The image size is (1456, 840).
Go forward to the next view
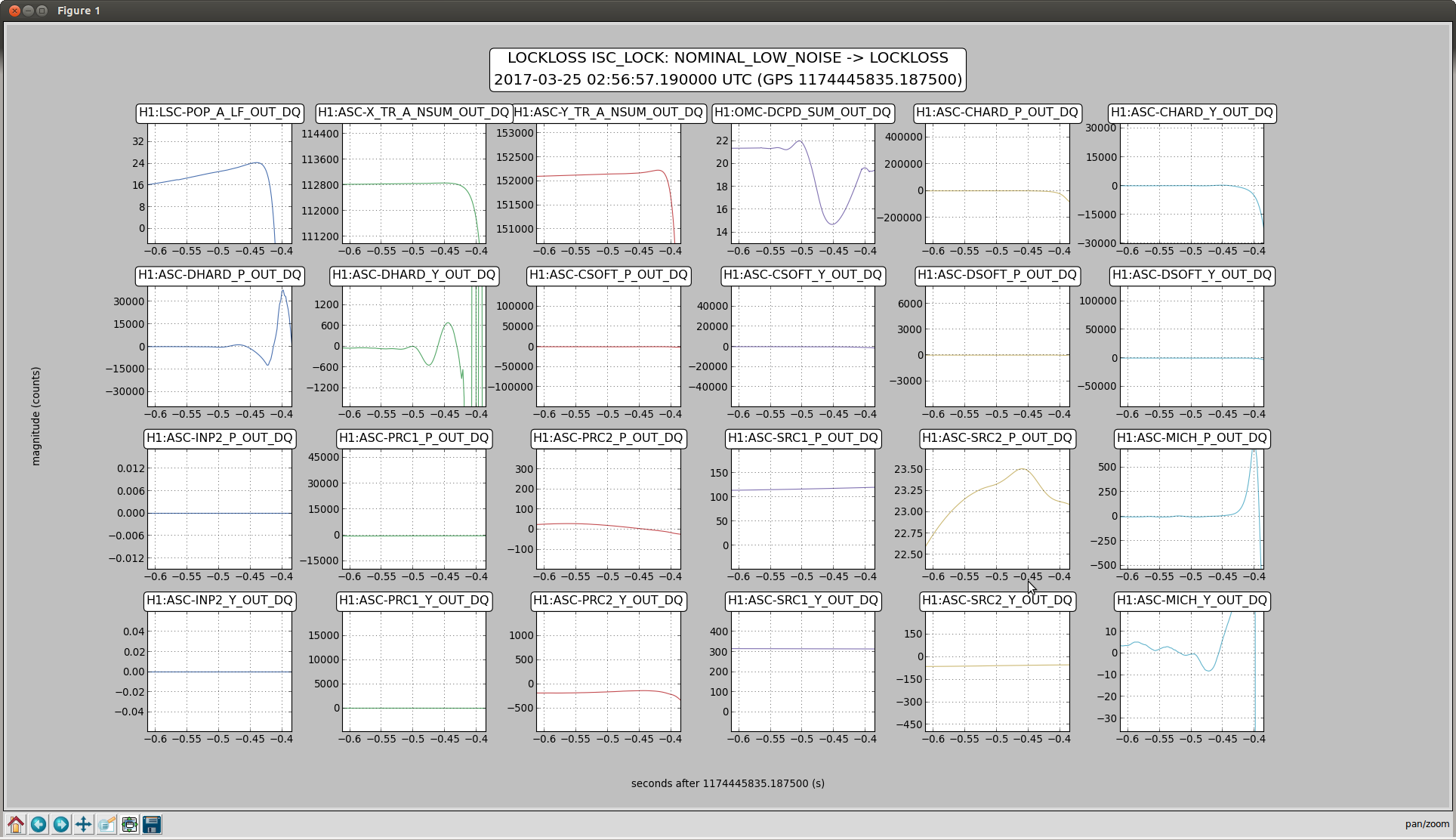pos(61,824)
